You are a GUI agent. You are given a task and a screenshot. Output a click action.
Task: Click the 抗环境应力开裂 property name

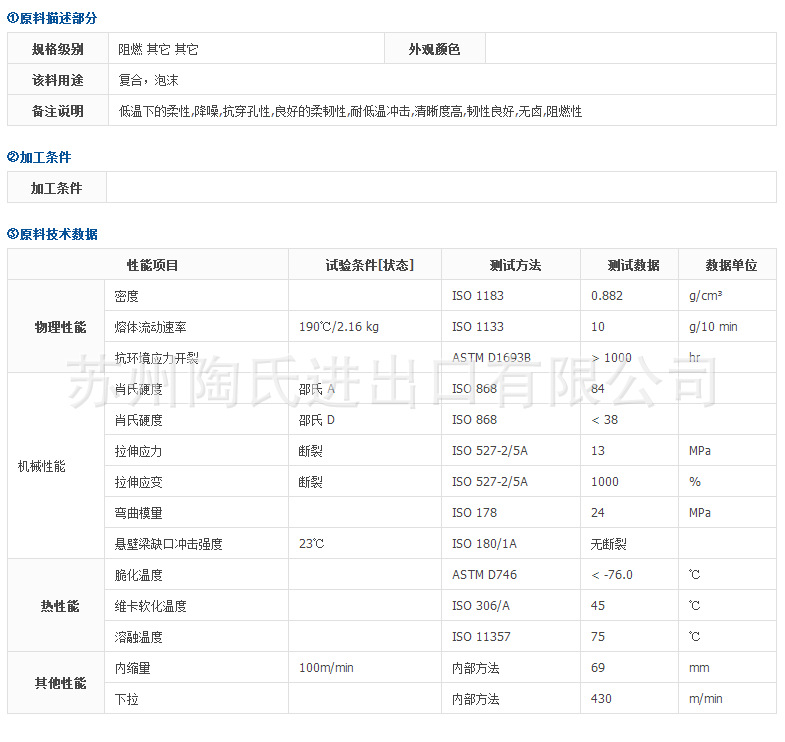(156, 358)
